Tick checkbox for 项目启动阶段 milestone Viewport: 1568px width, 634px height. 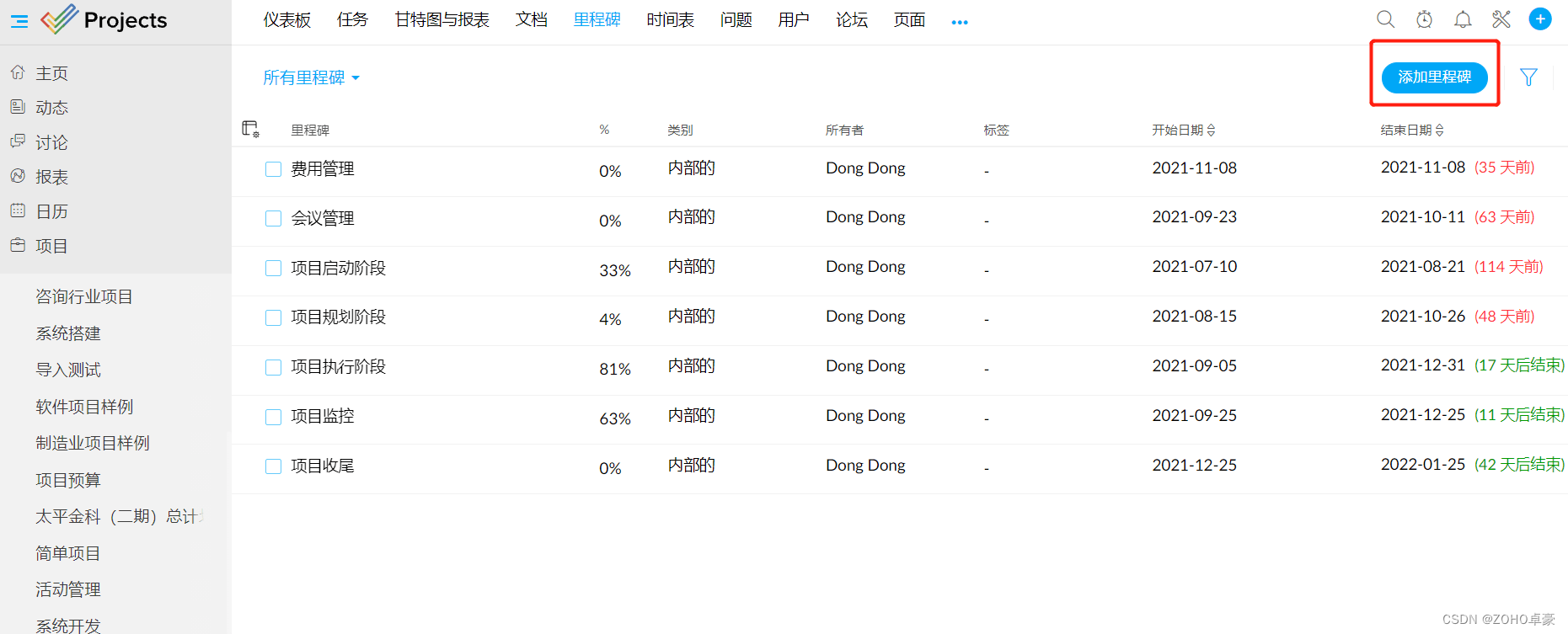pyautogui.click(x=273, y=269)
